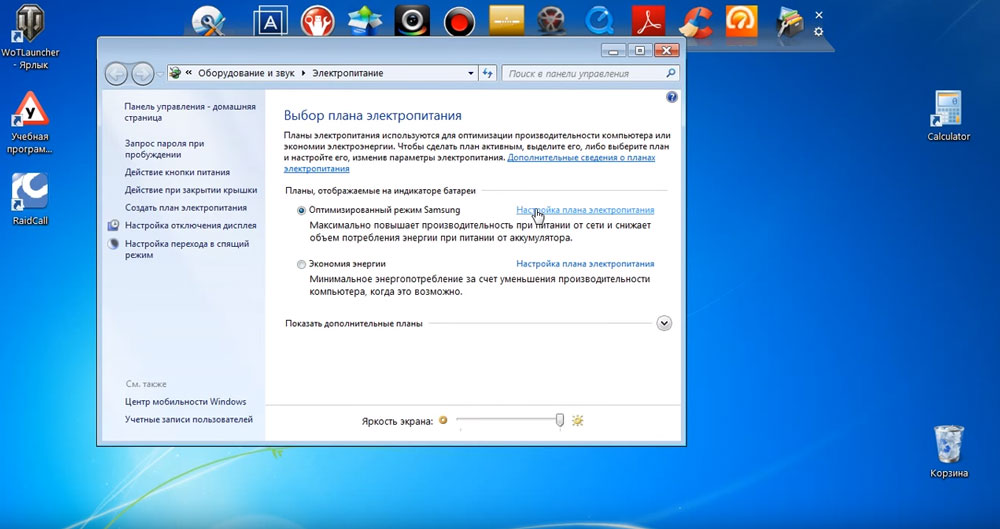Open Действие при закрытии крышки
The width and height of the screenshot is (1000, 529).
coord(191,190)
